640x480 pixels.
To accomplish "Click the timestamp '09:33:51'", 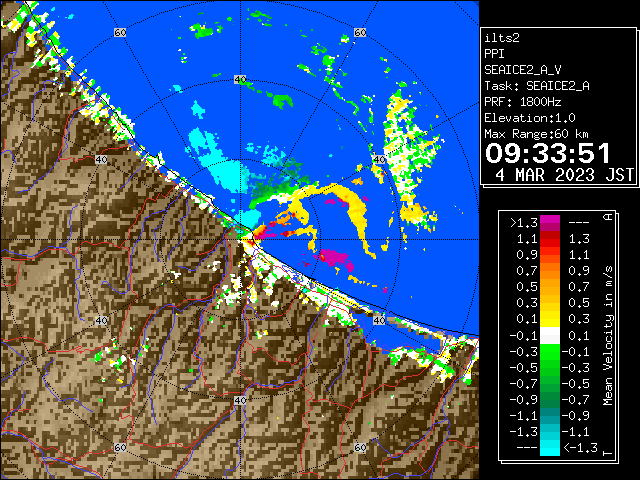I will coord(548,153).
